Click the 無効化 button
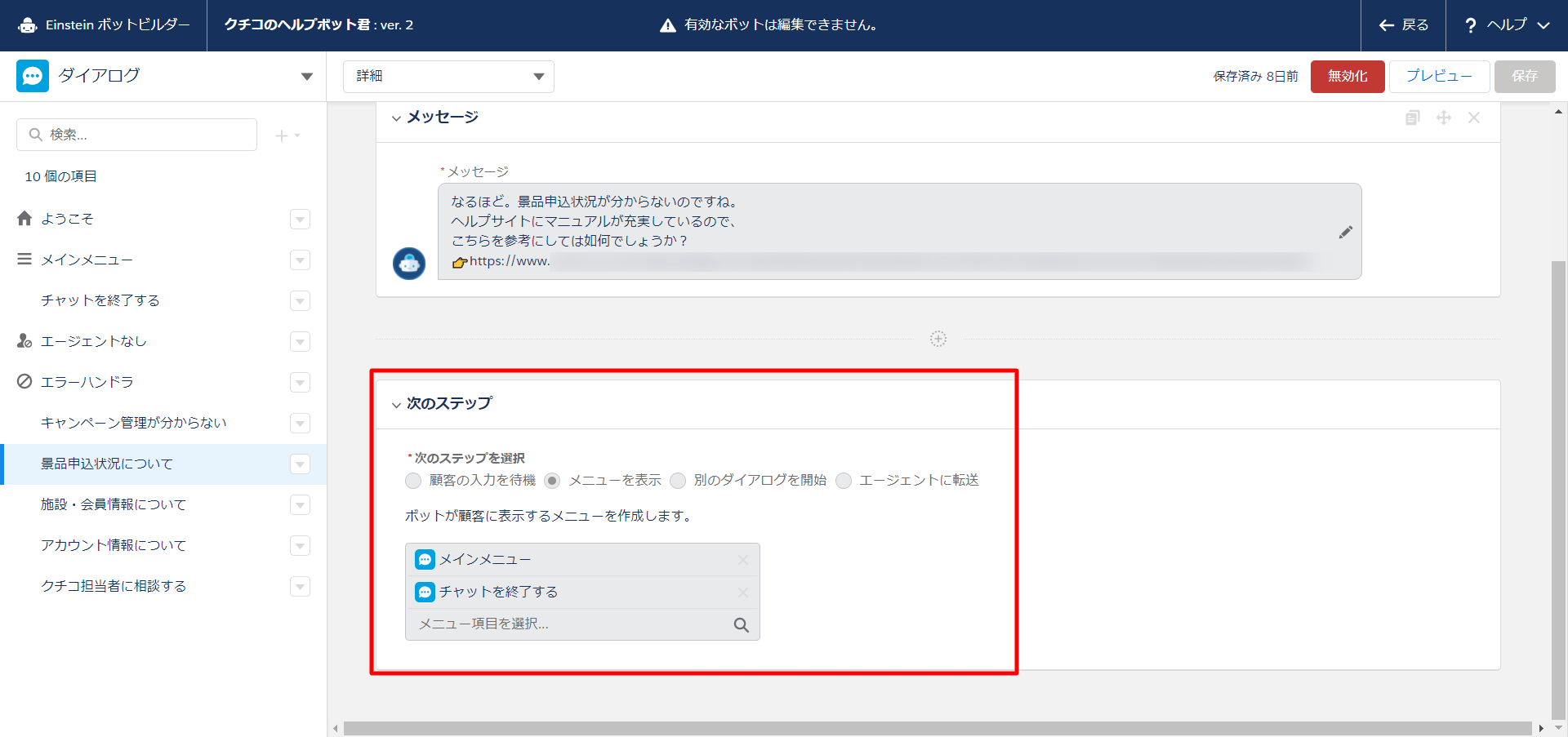The height and width of the screenshot is (737, 1568). coord(1347,77)
